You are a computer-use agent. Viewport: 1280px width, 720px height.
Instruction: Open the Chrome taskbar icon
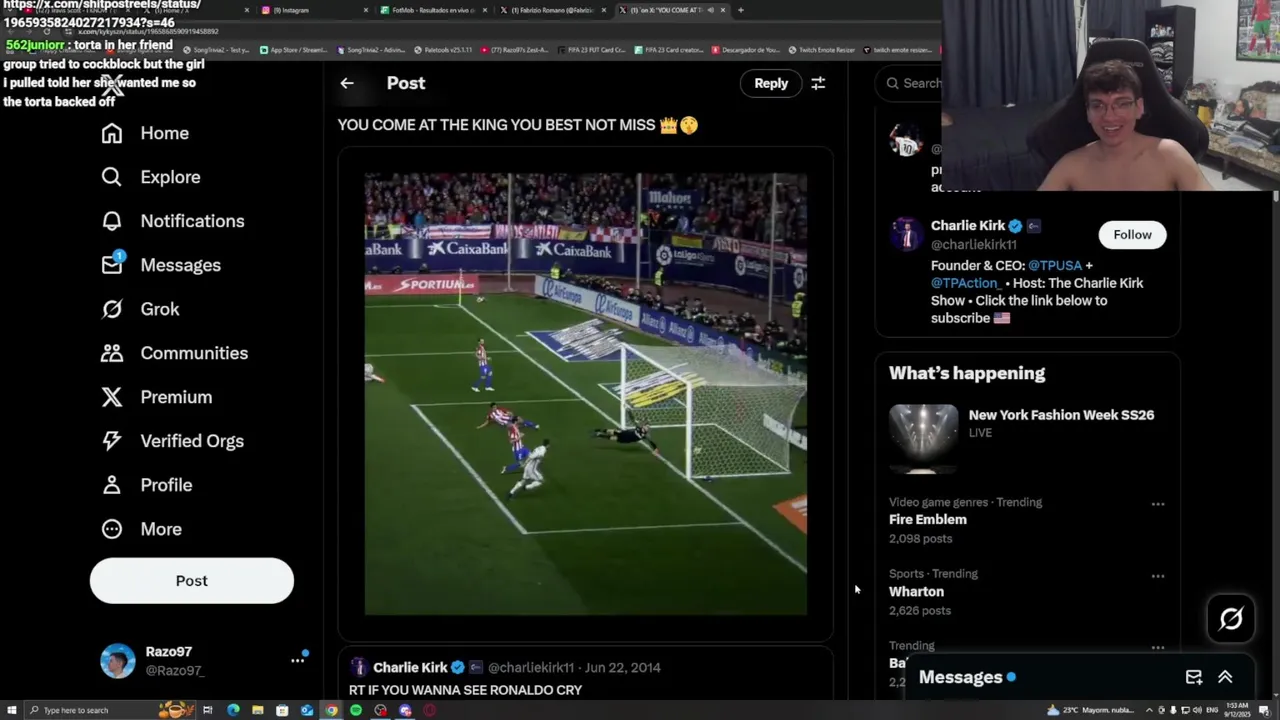click(x=331, y=710)
